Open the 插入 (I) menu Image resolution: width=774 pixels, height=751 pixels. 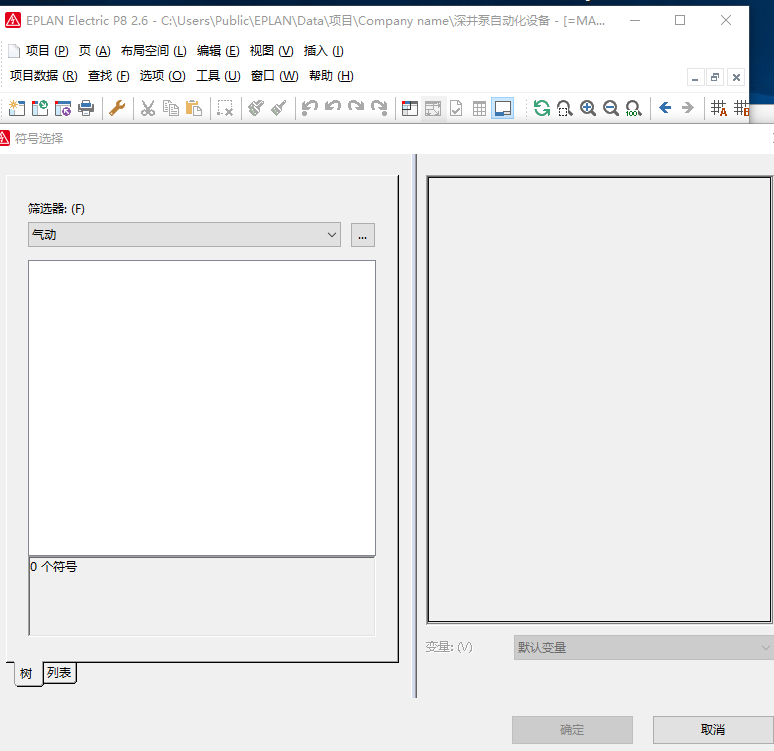click(323, 51)
